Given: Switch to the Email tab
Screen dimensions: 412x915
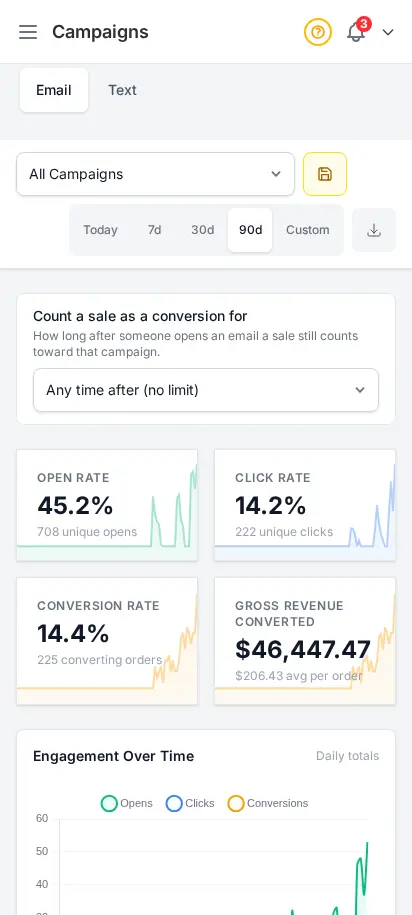Looking at the screenshot, I should 54,90.
